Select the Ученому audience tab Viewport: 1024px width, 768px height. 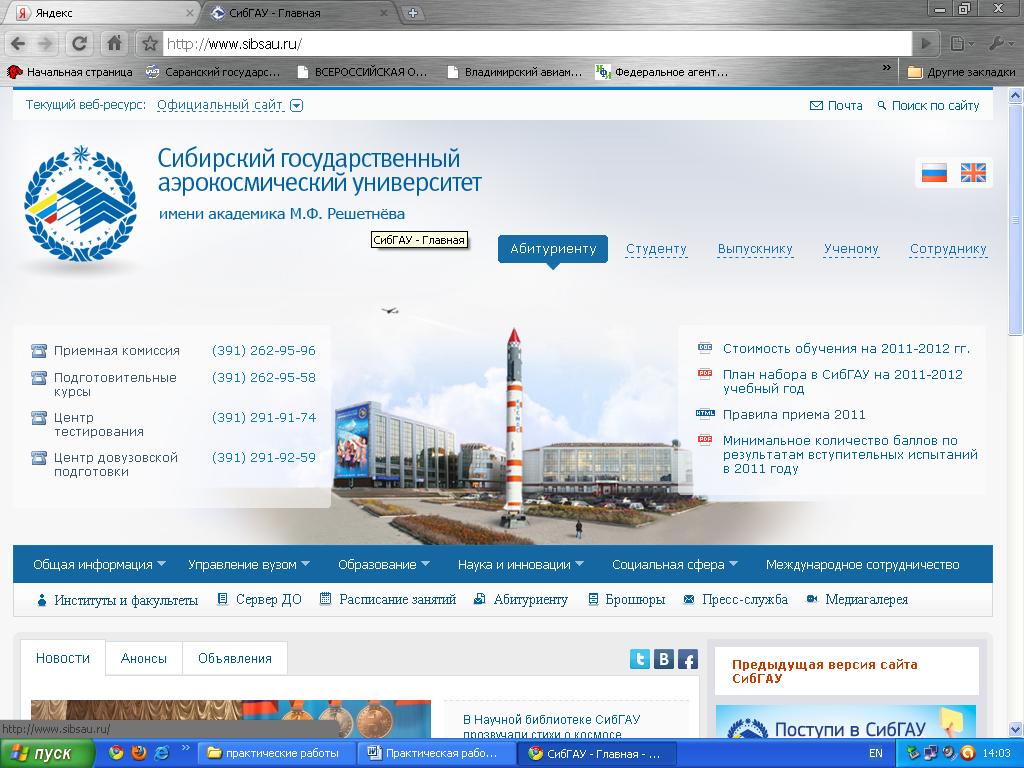click(851, 249)
